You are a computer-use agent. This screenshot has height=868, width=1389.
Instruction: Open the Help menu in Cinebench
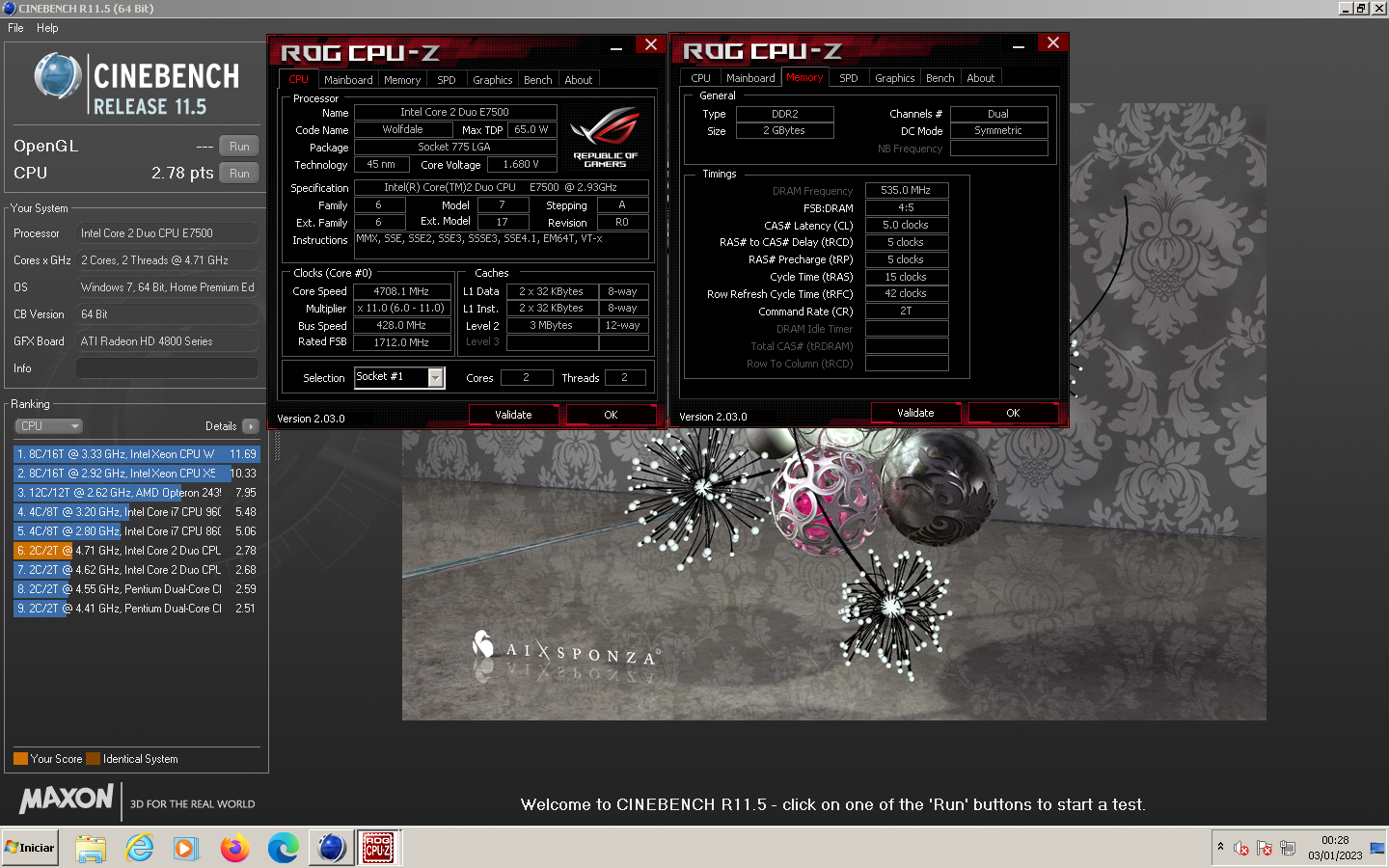(x=47, y=28)
